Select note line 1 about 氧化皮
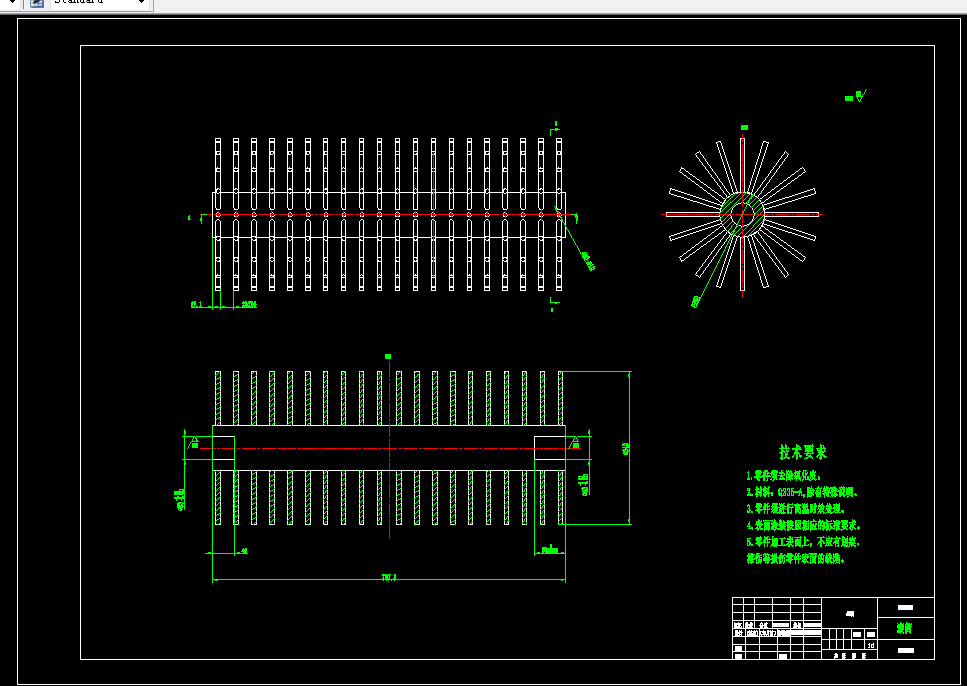Image resolution: width=967 pixels, height=686 pixels. [x=783, y=476]
